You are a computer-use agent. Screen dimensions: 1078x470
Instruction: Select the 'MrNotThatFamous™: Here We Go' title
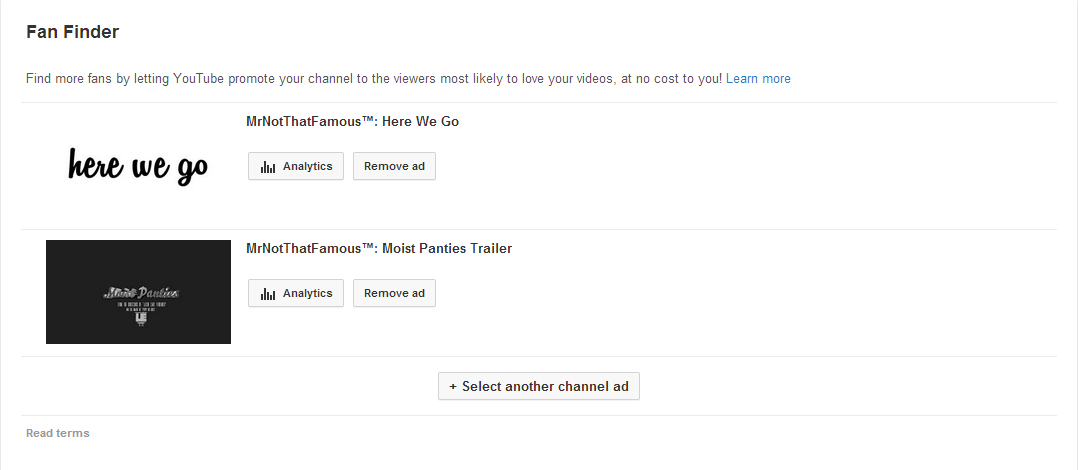tap(353, 122)
